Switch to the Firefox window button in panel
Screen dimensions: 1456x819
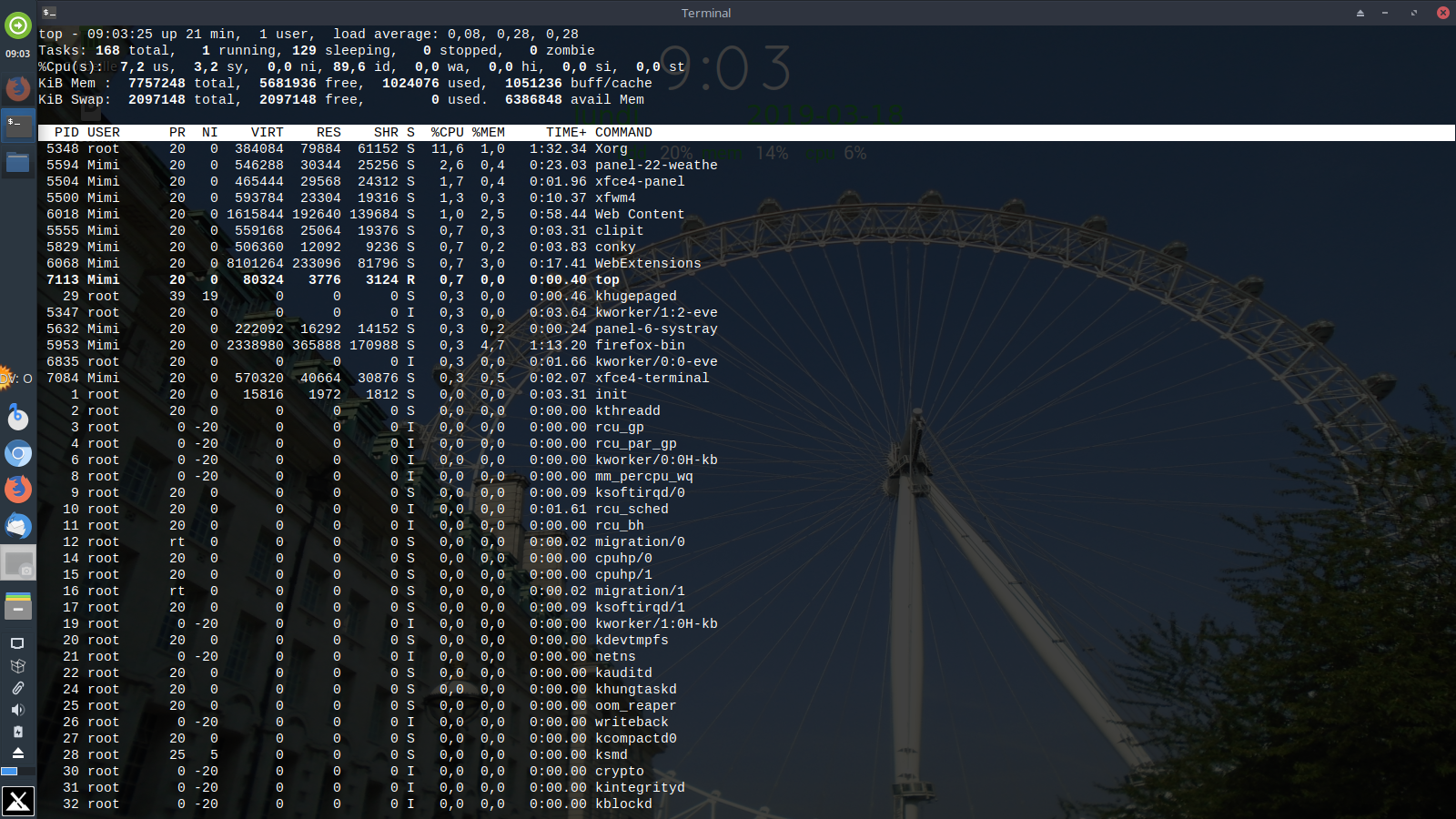(18, 88)
